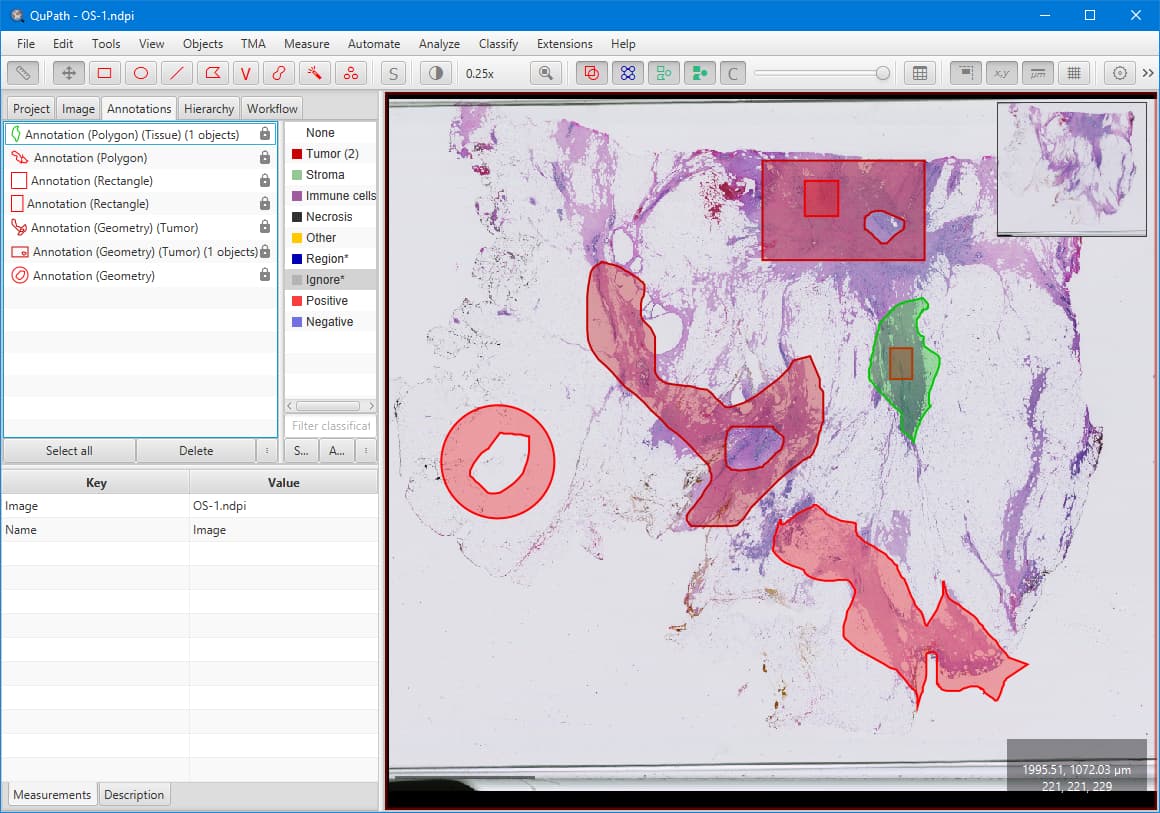The height and width of the screenshot is (813, 1160).
Task: Switch to the Hierarchy tab
Action: tap(208, 108)
